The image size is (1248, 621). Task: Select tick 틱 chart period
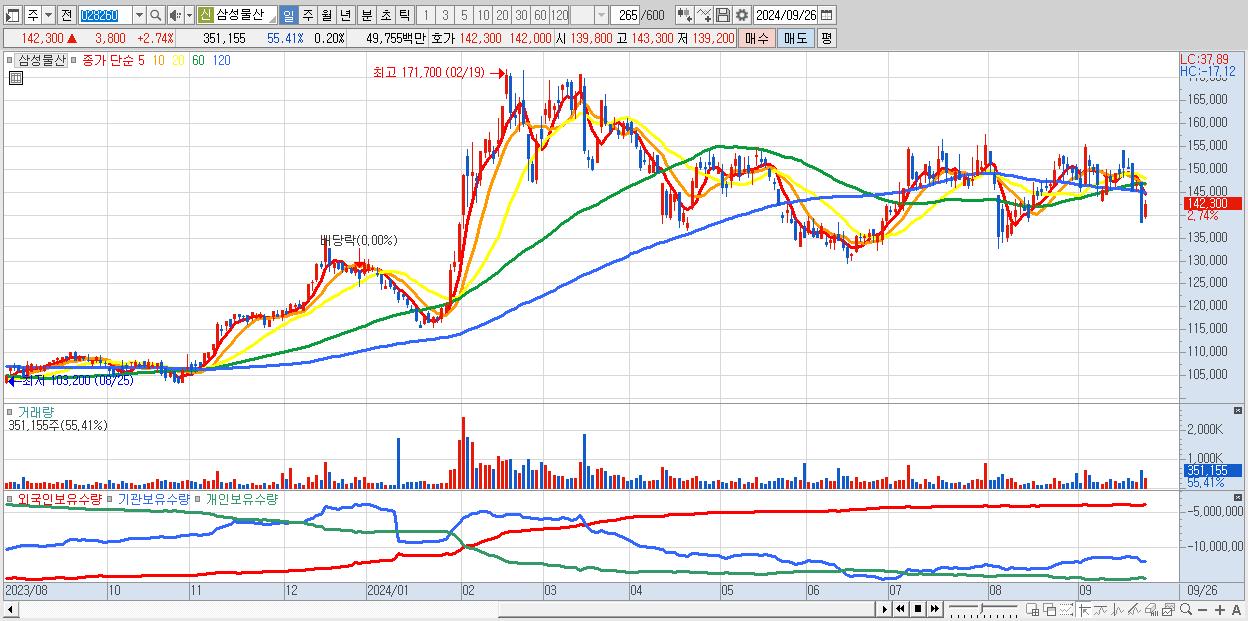click(404, 15)
